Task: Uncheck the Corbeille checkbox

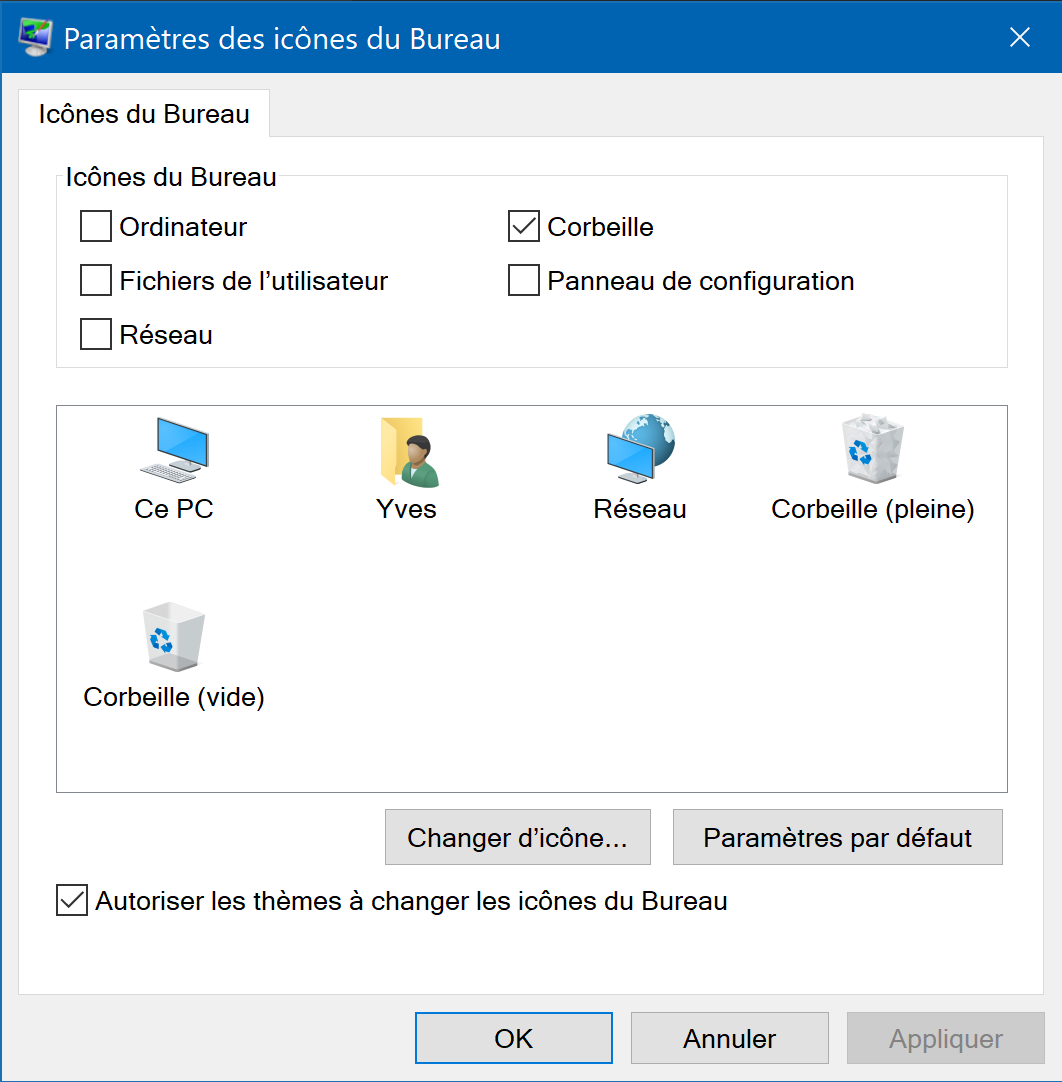Action: pyautogui.click(x=524, y=227)
